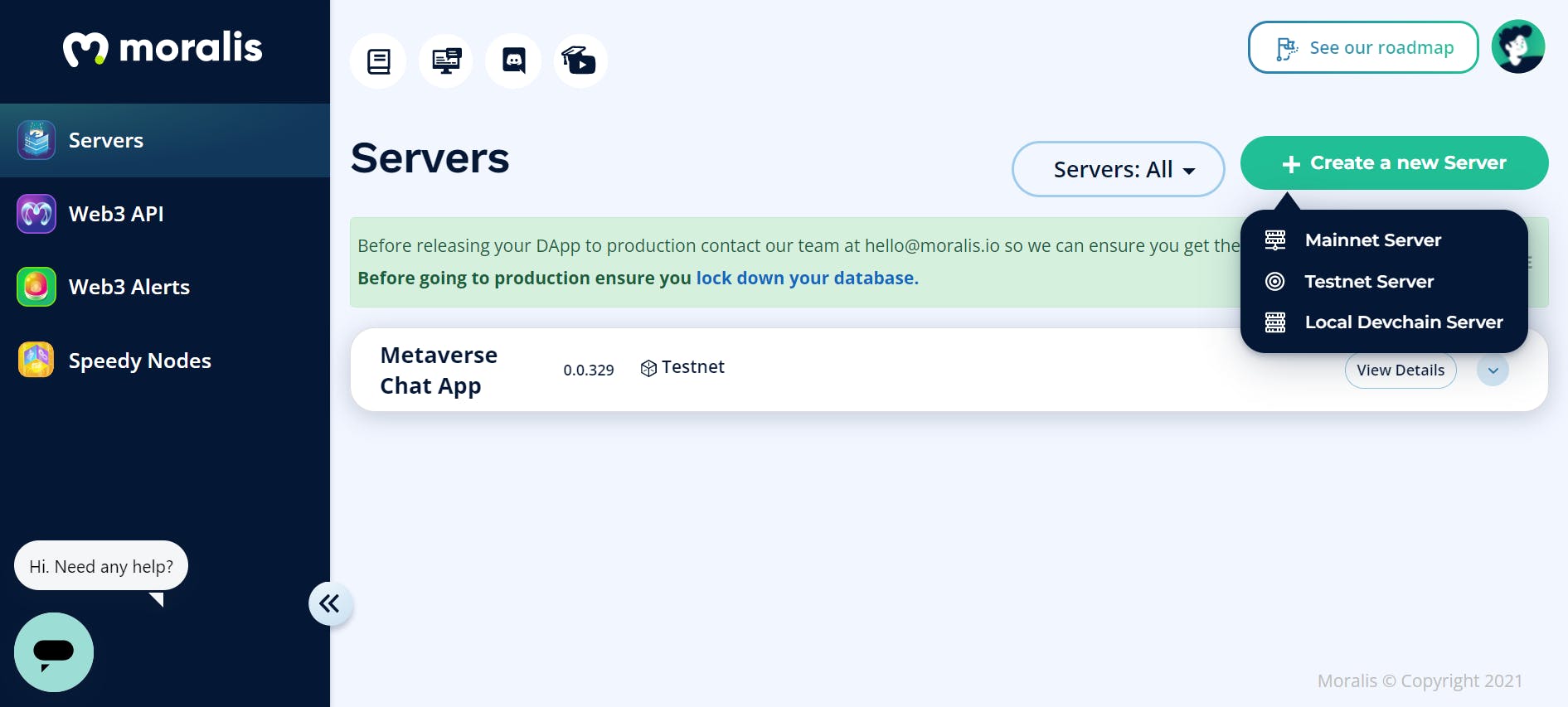Click the Metaverse Chat App server name

[439, 370]
